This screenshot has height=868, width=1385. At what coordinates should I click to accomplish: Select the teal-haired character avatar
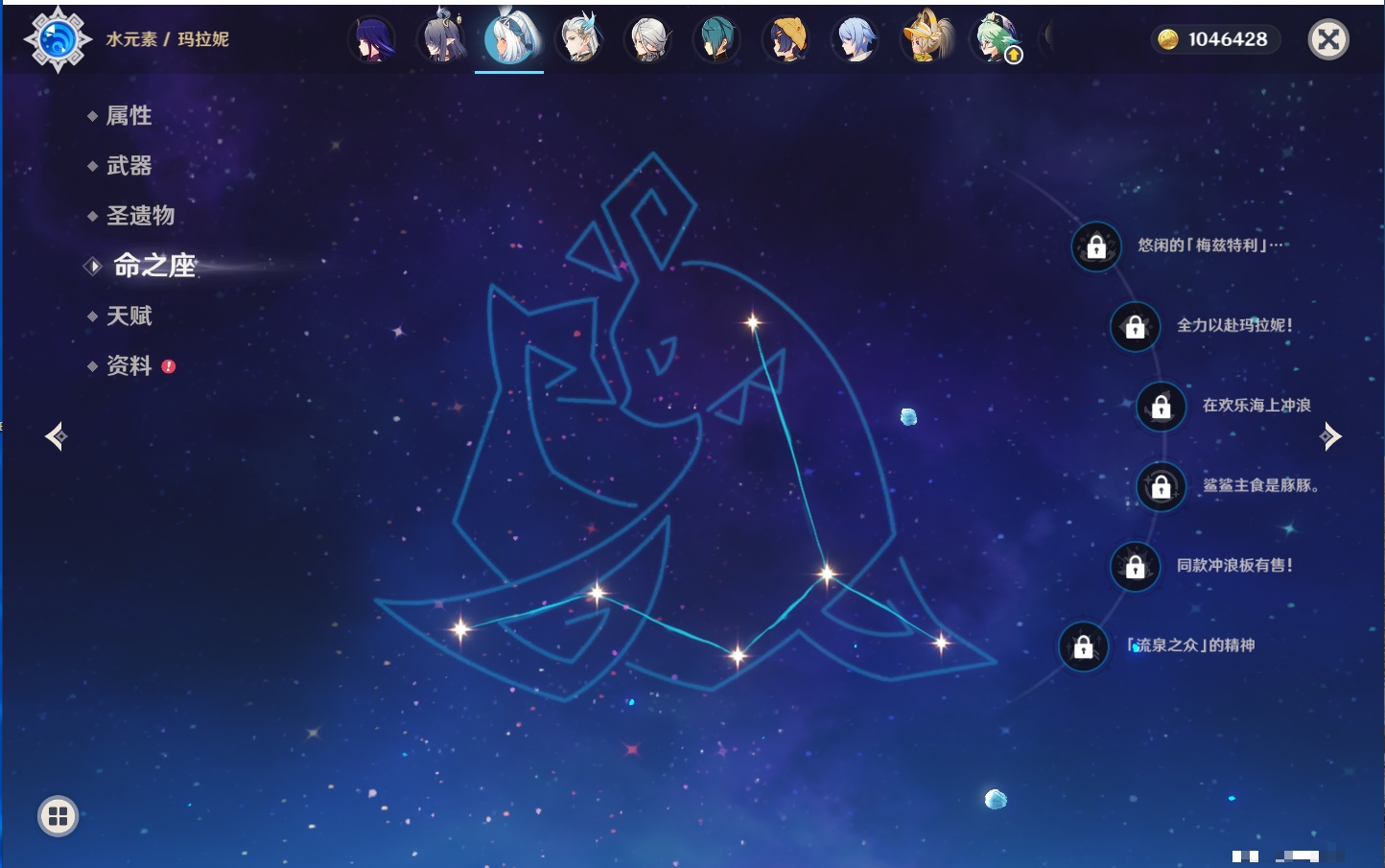point(716,40)
